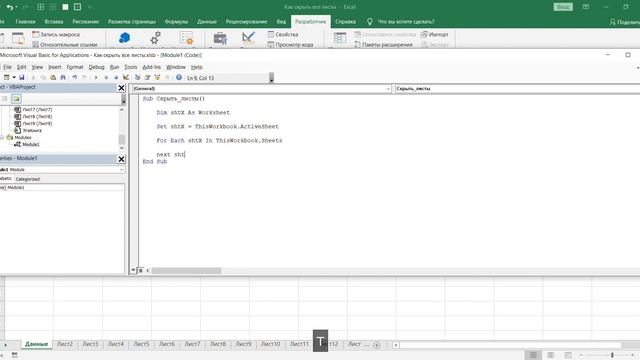Click the Toggle Folders icon in Project pane
This screenshot has width=640, height=360.
point(16,99)
